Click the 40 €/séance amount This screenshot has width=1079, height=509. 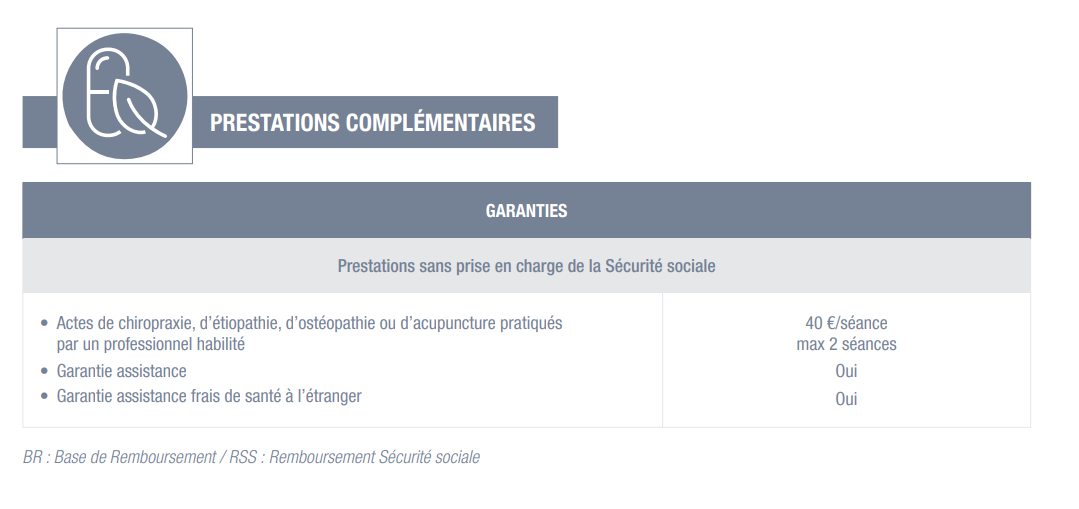[x=846, y=323]
